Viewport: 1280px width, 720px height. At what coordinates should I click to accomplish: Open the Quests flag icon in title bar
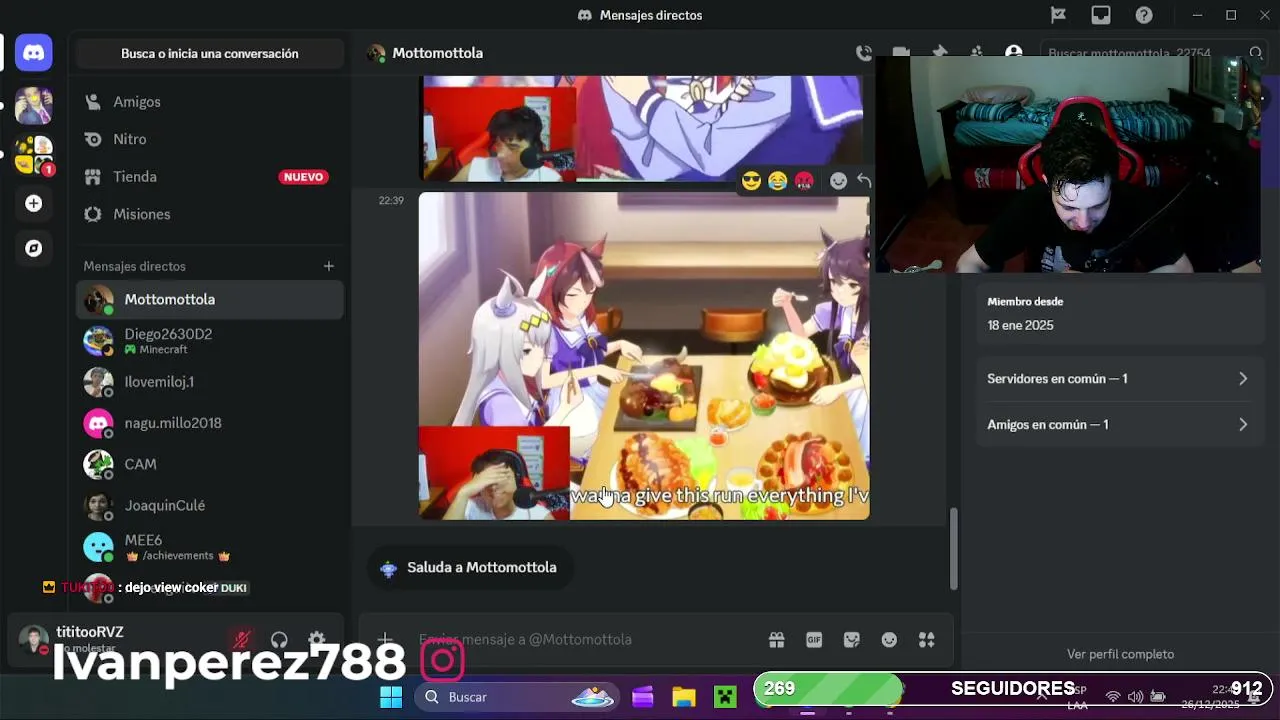pos(1058,15)
